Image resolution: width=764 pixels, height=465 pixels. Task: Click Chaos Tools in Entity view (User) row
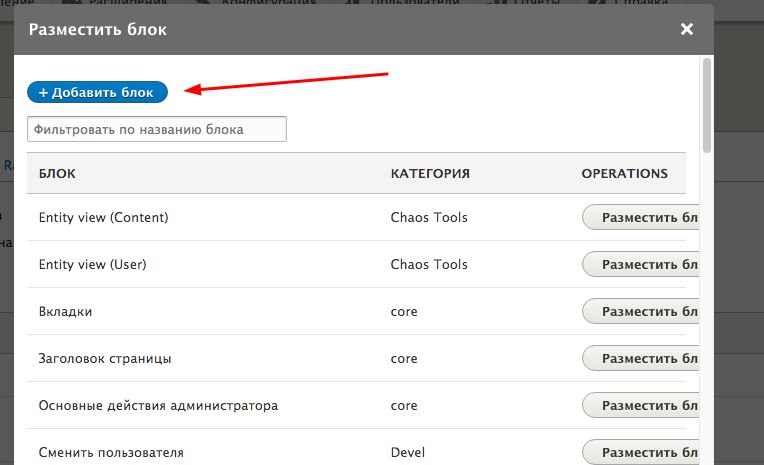pos(429,264)
